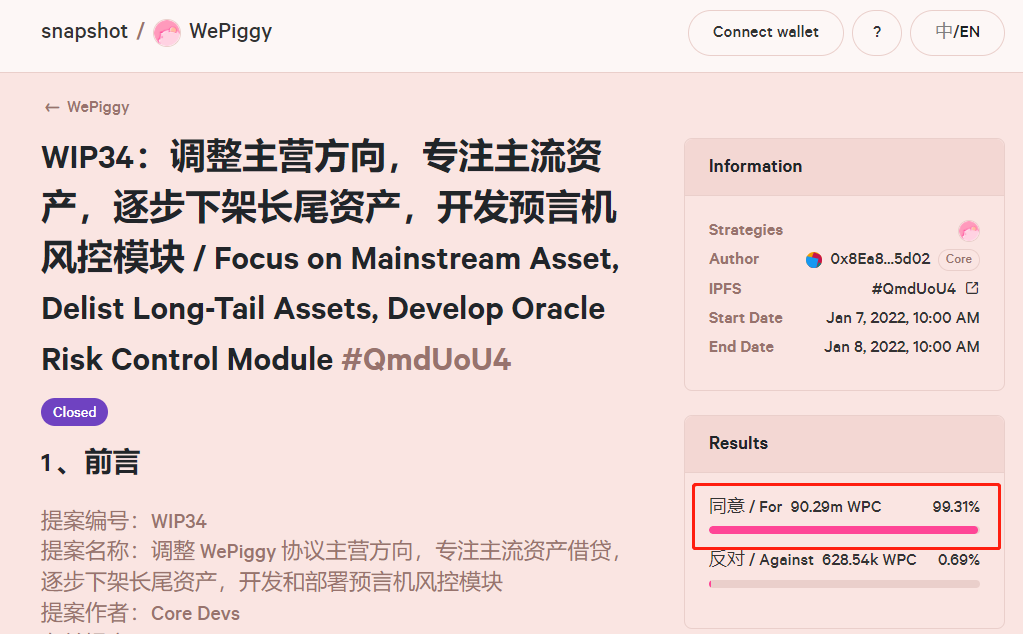The height and width of the screenshot is (634, 1023).
Task: Click the Core badge next to author
Action: coord(958,259)
